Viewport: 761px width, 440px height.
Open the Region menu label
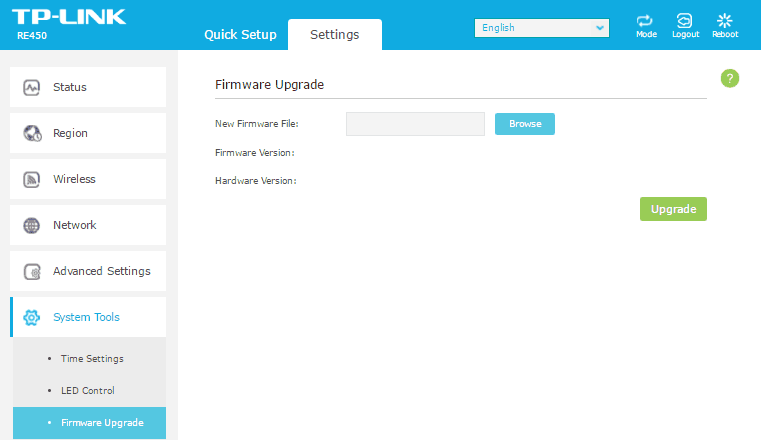click(70, 133)
